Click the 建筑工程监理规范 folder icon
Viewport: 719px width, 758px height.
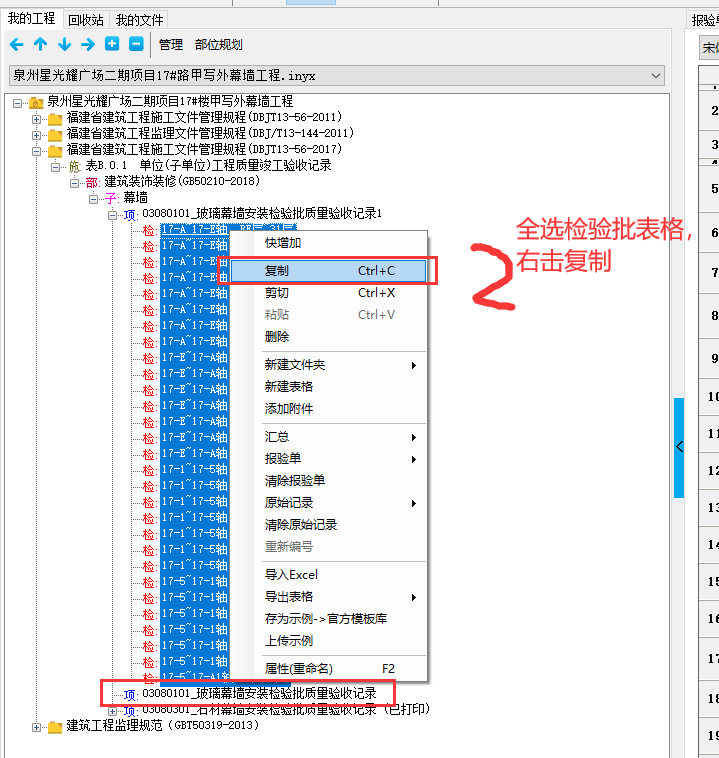pos(54,726)
